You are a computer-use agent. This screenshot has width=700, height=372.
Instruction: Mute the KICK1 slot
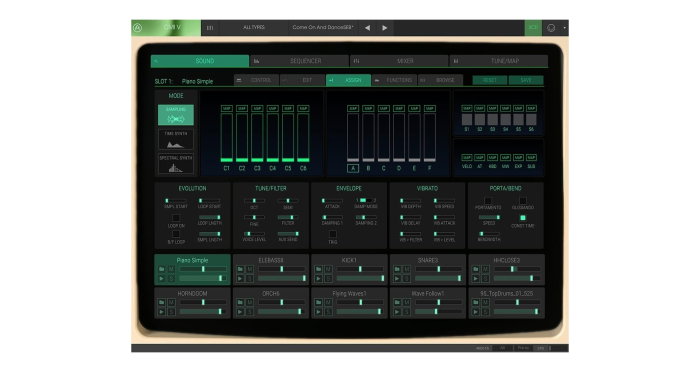point(329,269)
